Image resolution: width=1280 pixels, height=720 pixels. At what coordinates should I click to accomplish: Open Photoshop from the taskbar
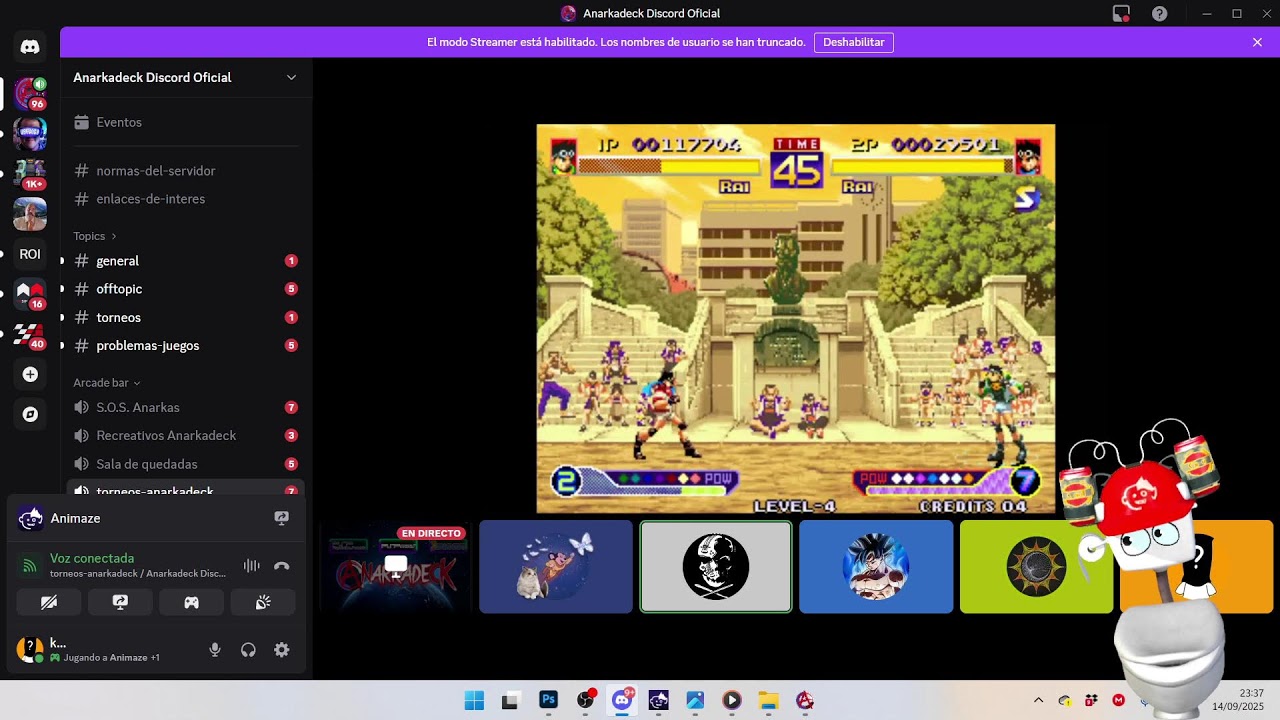(548, 700)
